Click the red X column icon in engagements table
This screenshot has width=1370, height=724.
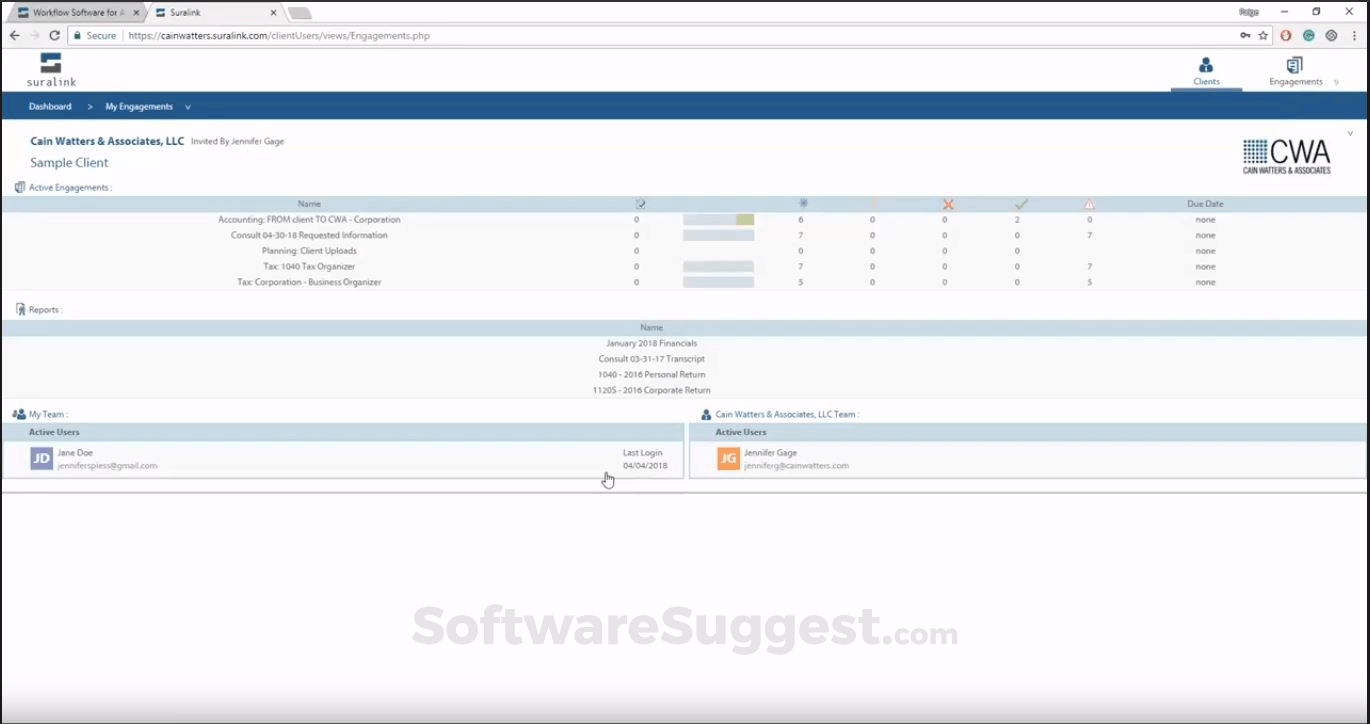[947, 203]
